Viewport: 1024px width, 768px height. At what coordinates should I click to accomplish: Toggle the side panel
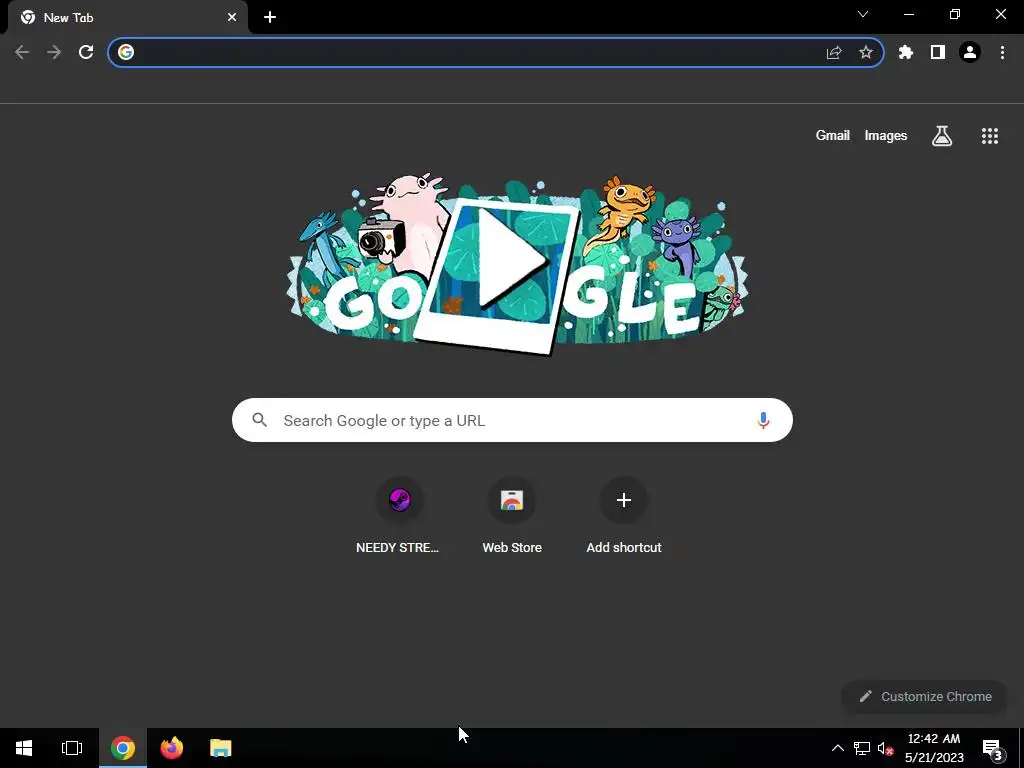point(938,52)
